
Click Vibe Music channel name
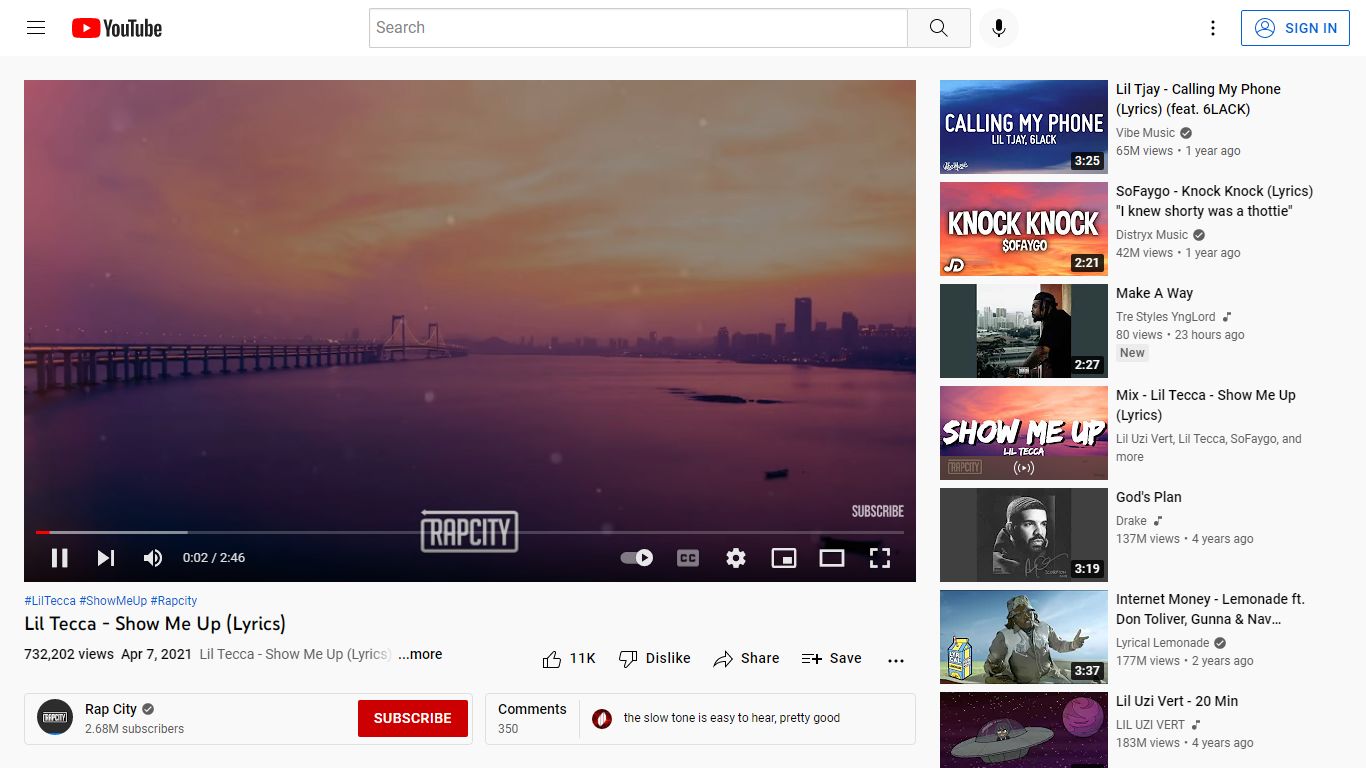tap(1145, 133)
